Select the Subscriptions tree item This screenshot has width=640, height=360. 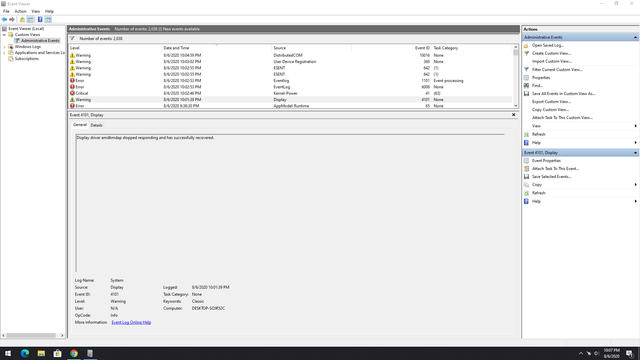pyautogui.click(x=27, y=59)
